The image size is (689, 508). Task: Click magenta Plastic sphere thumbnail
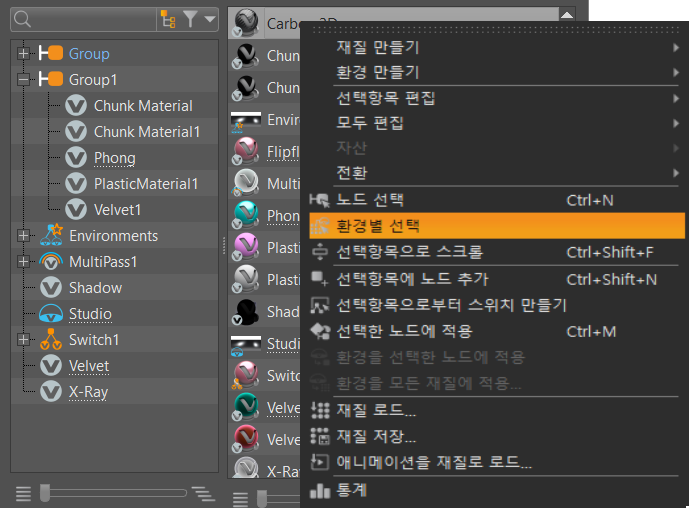[246, 247]
